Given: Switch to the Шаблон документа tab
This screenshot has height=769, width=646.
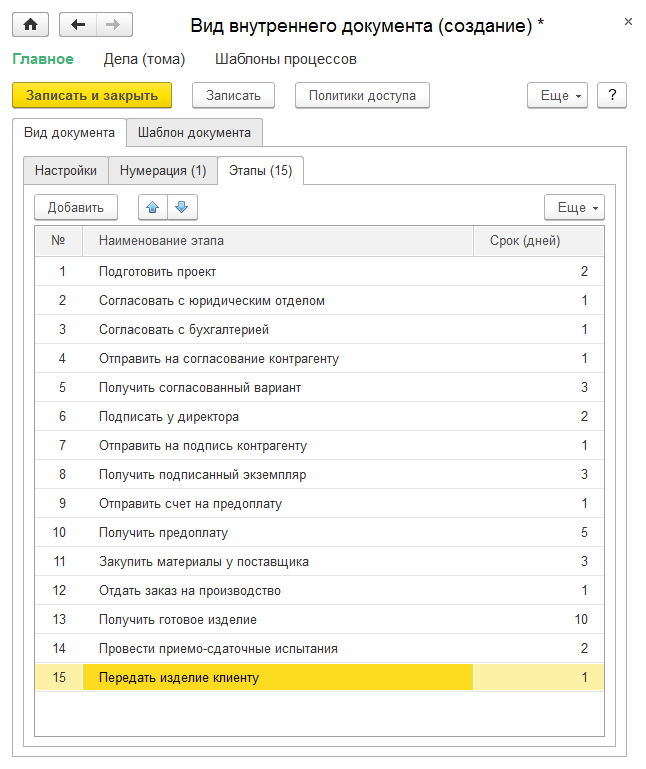Looking at the screenshot, I should [194, 132].
